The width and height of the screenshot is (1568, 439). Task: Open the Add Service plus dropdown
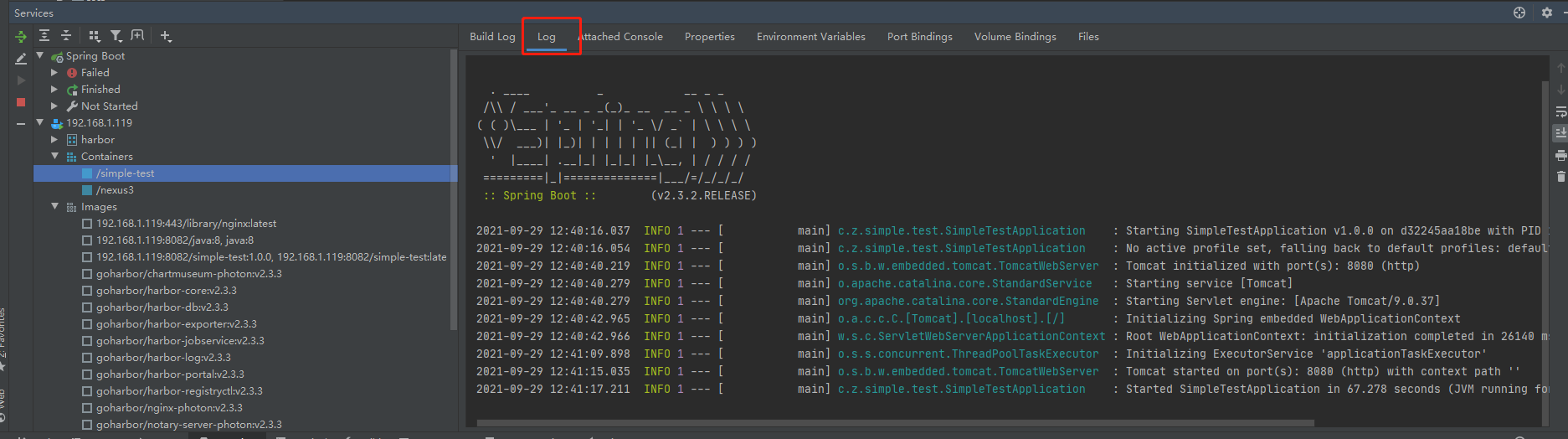[x=166, y=36]
